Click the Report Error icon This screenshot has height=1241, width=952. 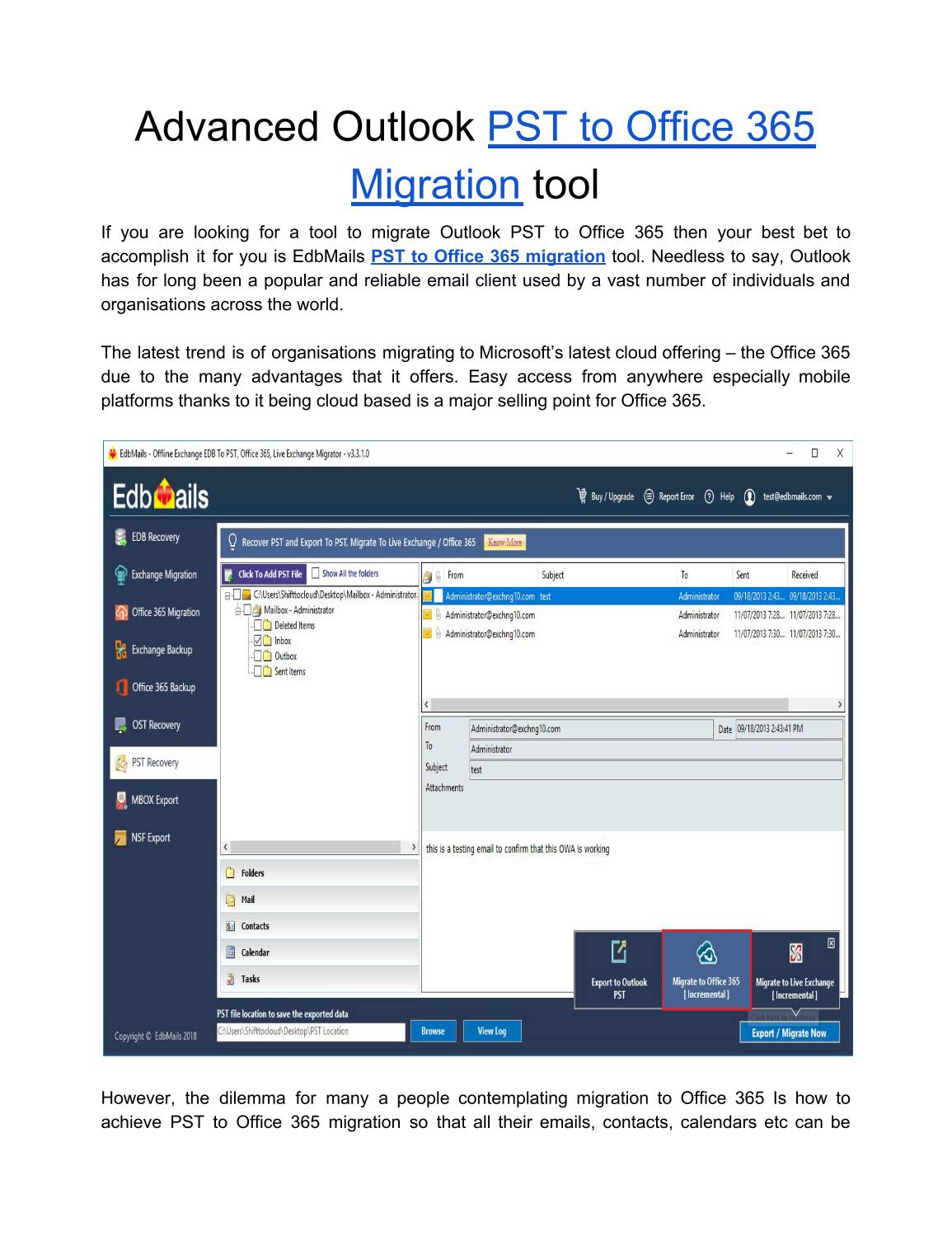[x=649, y=496]
